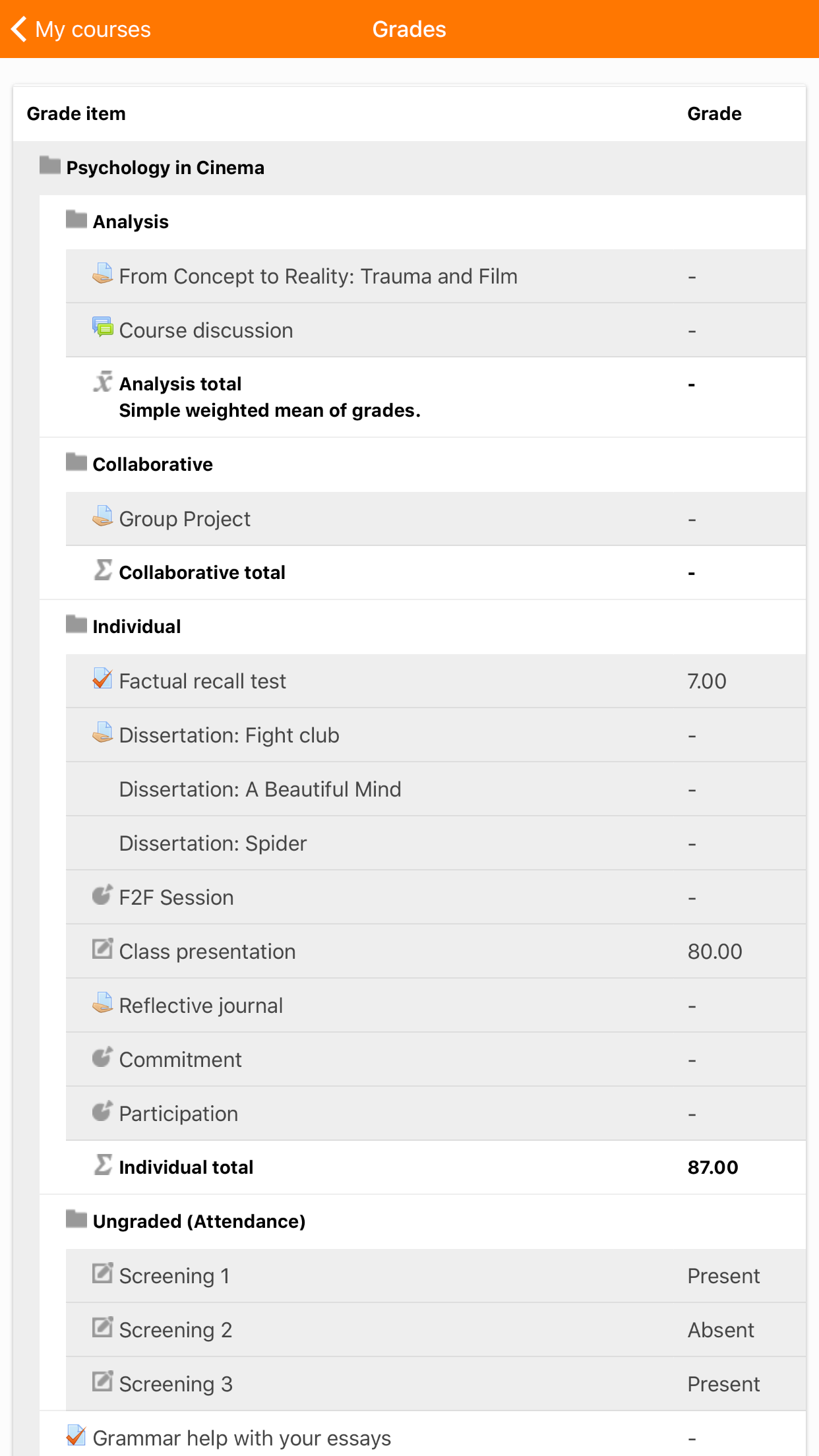
Task: Select the Analysis category folder
Action: [76, 219]
